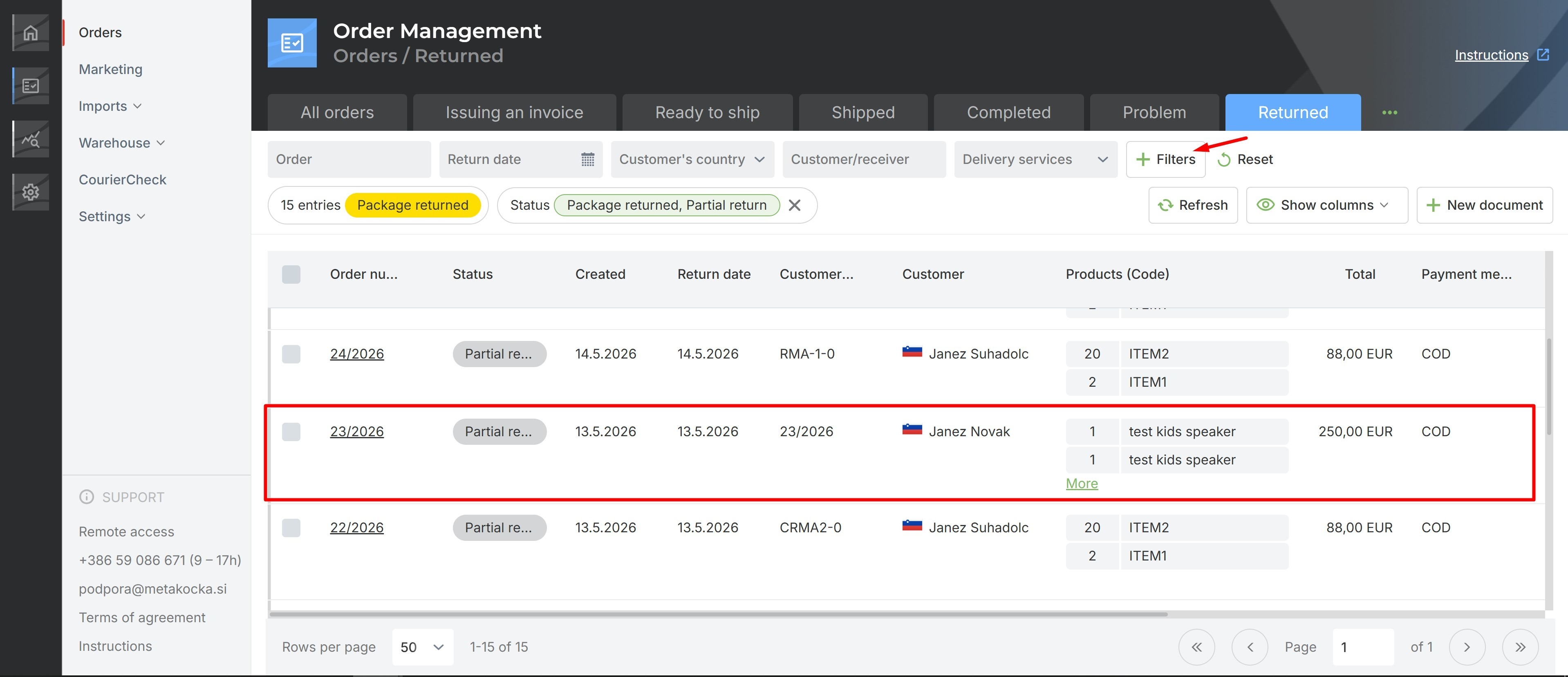Click the Return date input field
This screenshot has height=677, width=1568.
coord(520,159)
